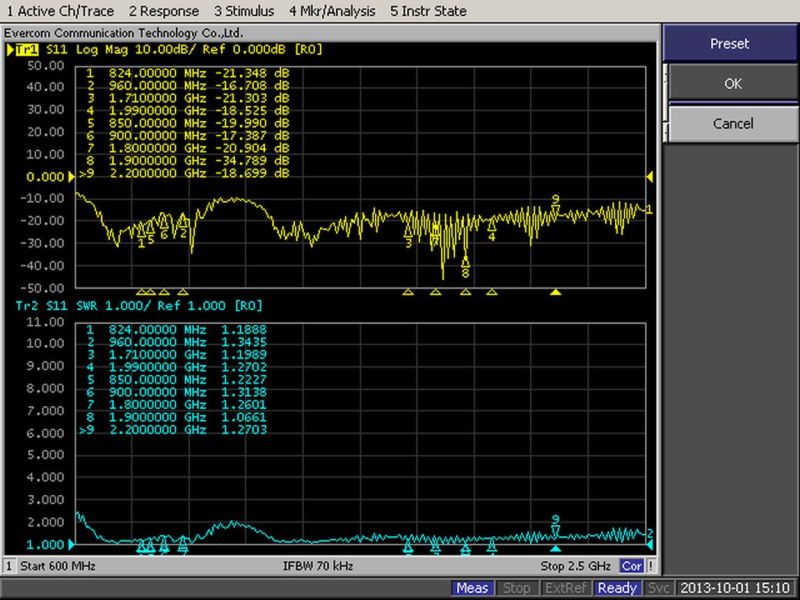The width and height of the screenshot is (800, 600).
Task: Select SWR marker row 1.99 GHz 1.2702
Action: (176, 367)
